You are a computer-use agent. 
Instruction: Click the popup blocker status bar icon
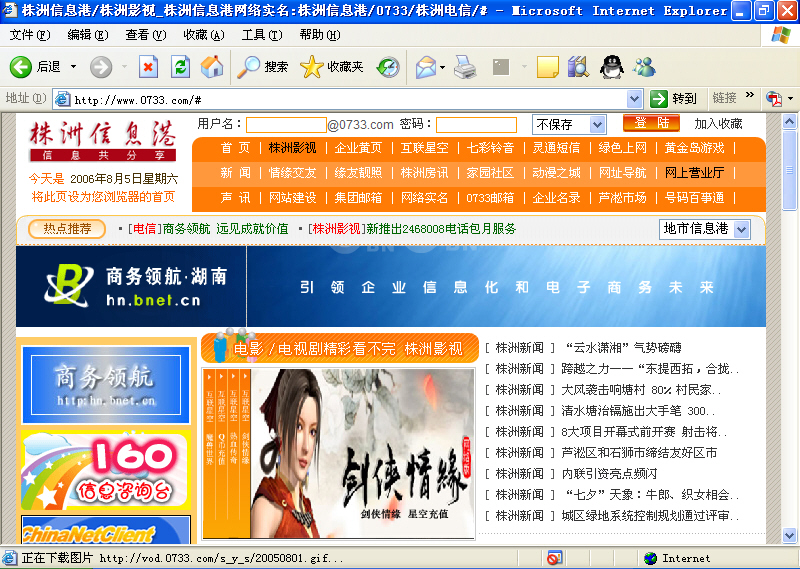[x=554, y=558]
